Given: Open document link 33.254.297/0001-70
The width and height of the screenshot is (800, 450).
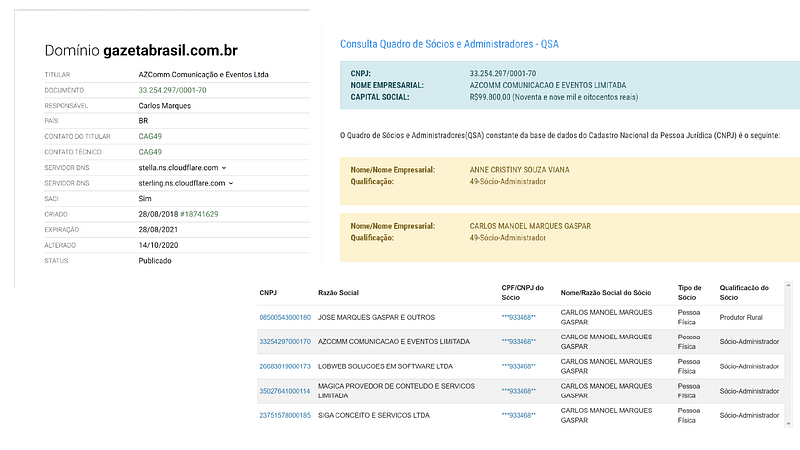Looking at the screenshot, I should coord(172,90).
